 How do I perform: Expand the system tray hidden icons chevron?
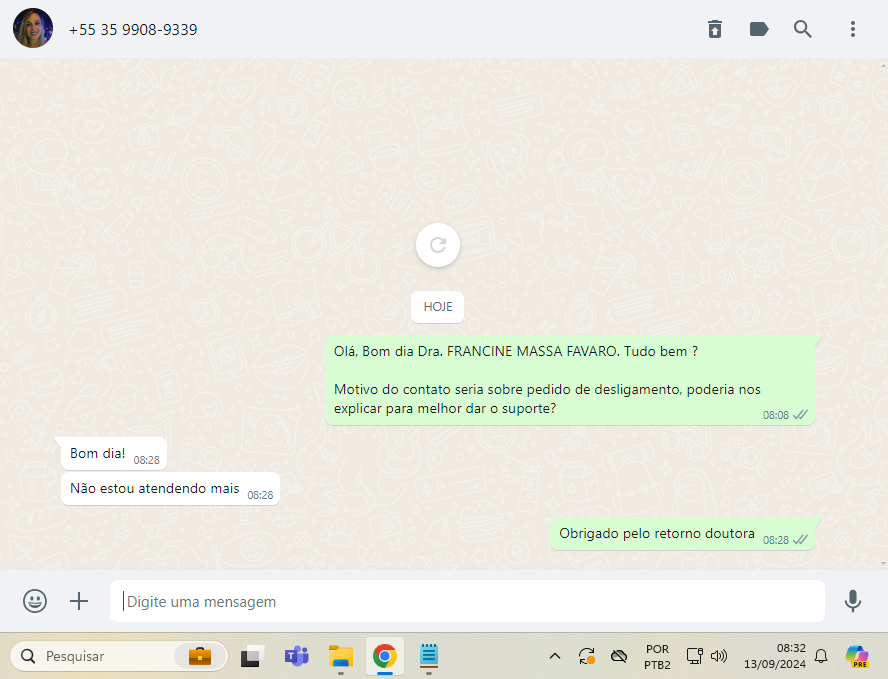click(555, 656)
